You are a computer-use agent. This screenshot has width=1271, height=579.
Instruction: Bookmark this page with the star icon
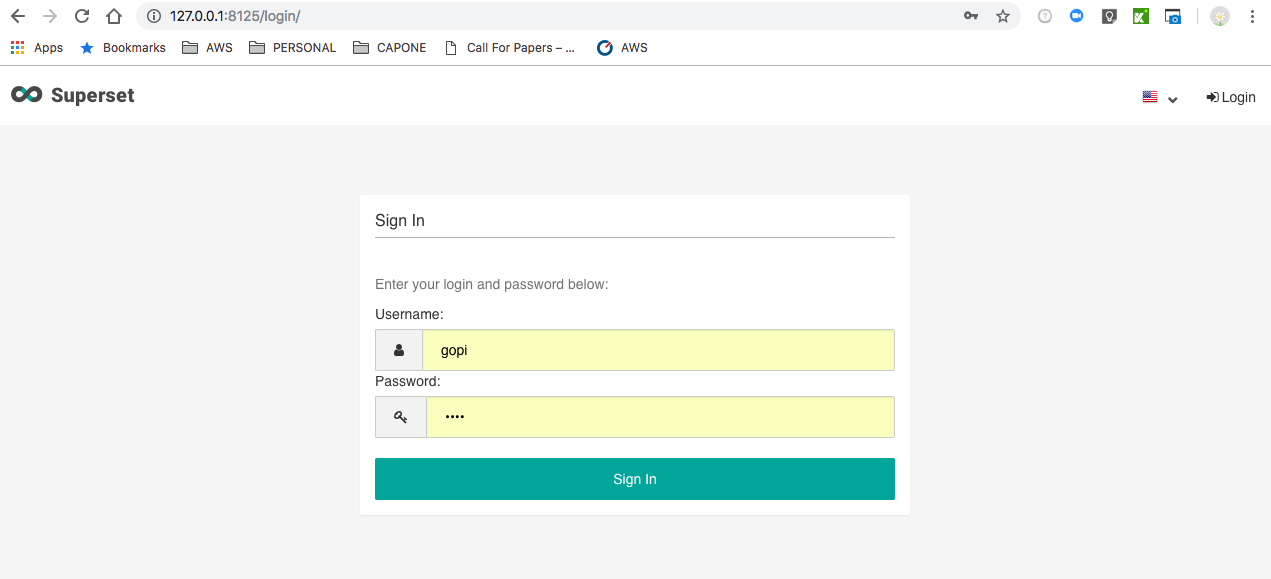pyautogui.click(x=1003, y=16)
